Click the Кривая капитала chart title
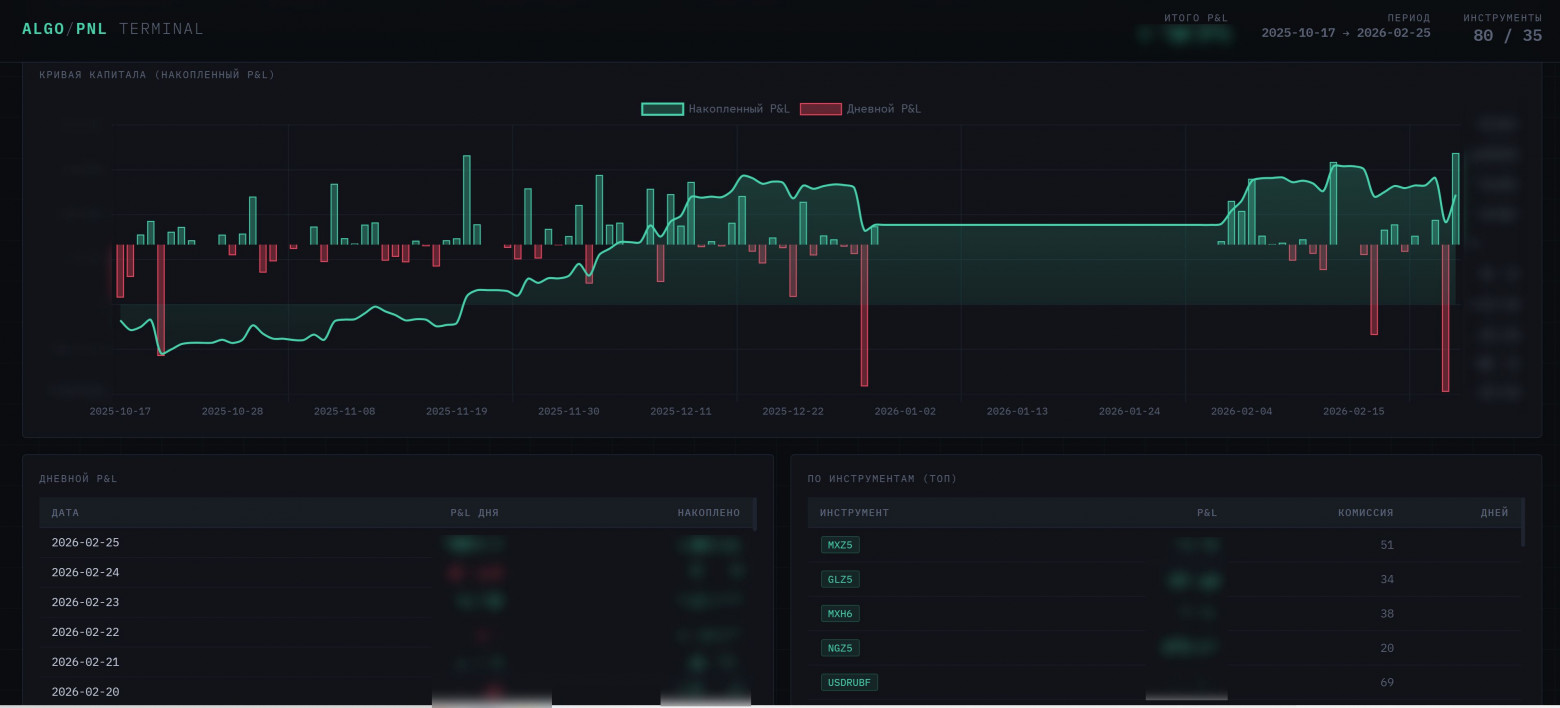1560x708 pixels. (157, 75)
